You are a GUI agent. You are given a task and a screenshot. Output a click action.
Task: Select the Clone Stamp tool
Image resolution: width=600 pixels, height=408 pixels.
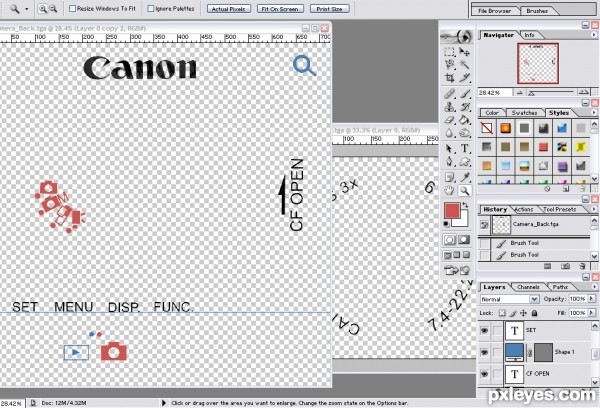[x=450, y=107]
